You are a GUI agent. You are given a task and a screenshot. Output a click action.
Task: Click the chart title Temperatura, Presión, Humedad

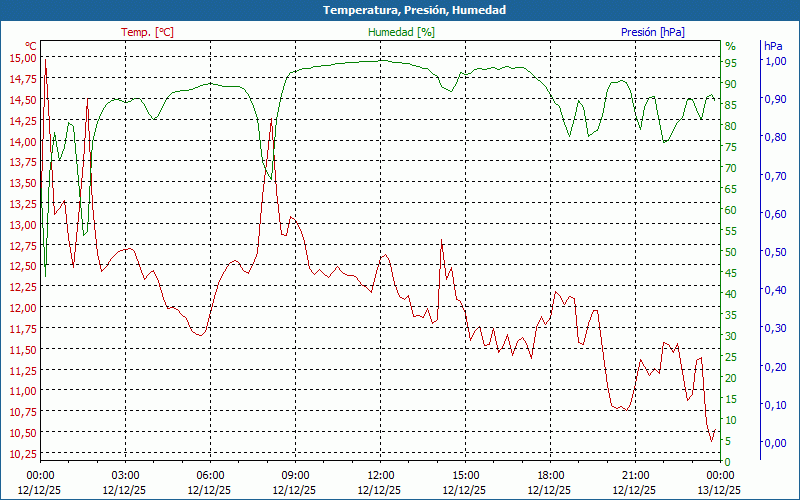click(x=400, y=10)
